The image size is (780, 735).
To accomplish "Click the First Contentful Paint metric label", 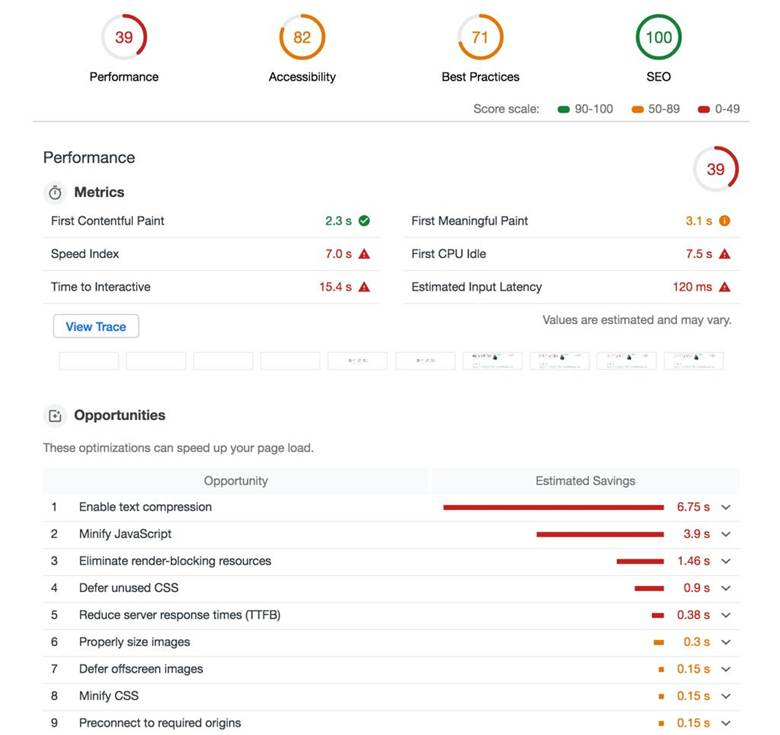I will click(107, 221).
